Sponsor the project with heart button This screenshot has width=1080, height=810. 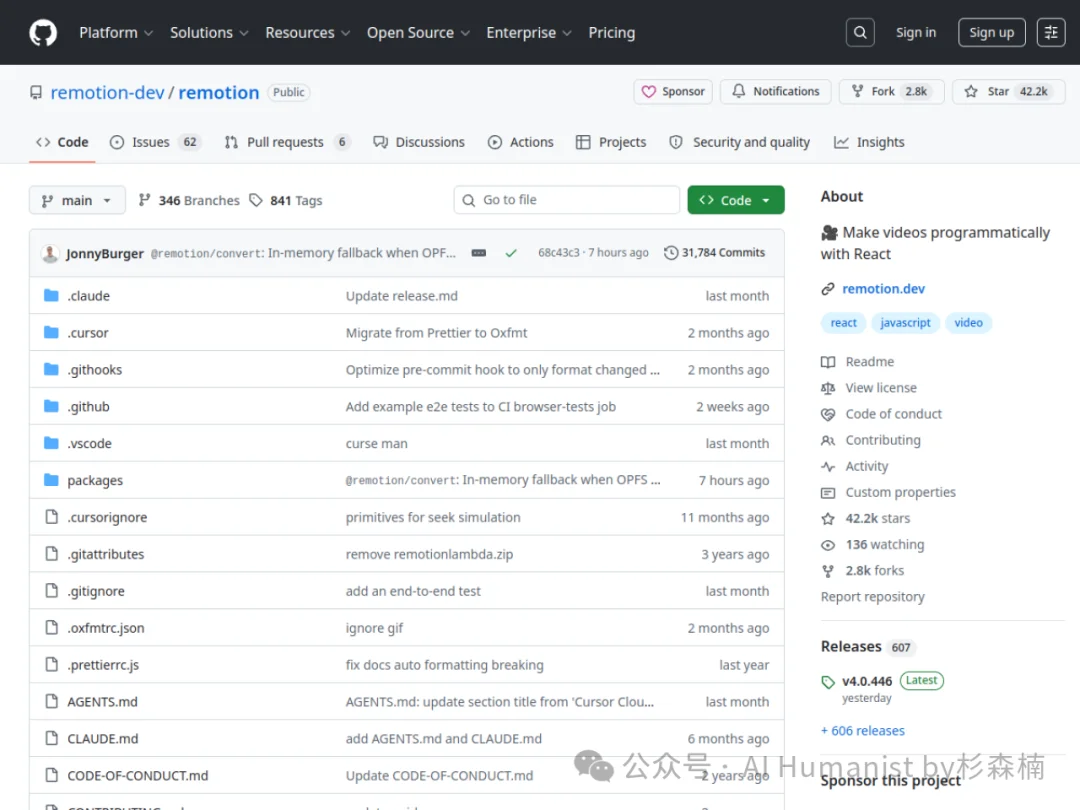click(673, 91)
